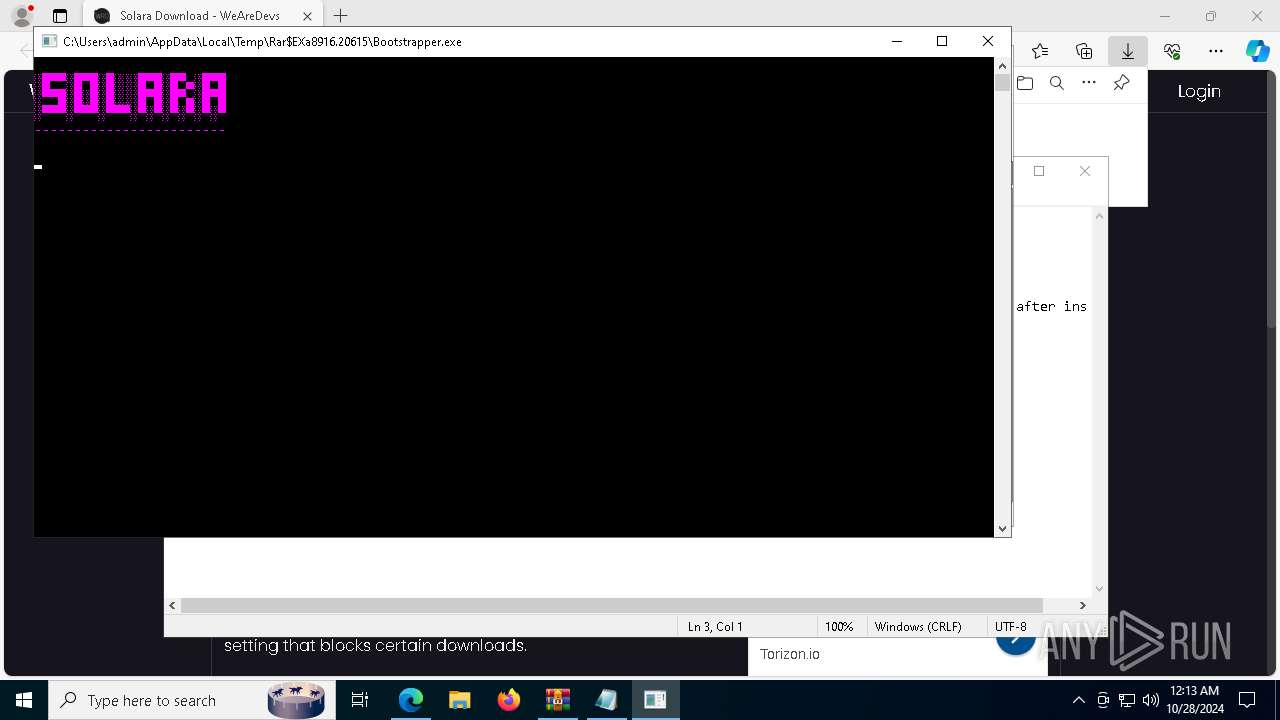
Task: Click 100% zoom level in Notepad status bar
Action: pyautogui.click(x=839, y=626)
